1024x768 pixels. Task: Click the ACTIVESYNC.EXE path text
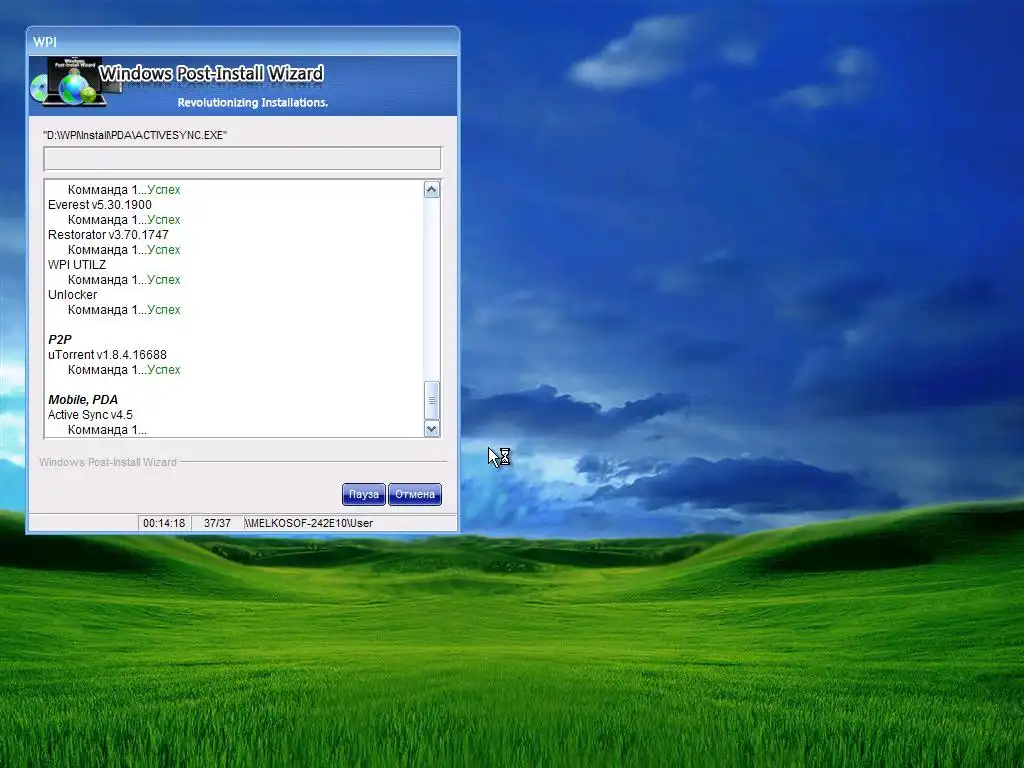(x=135, y=135)
